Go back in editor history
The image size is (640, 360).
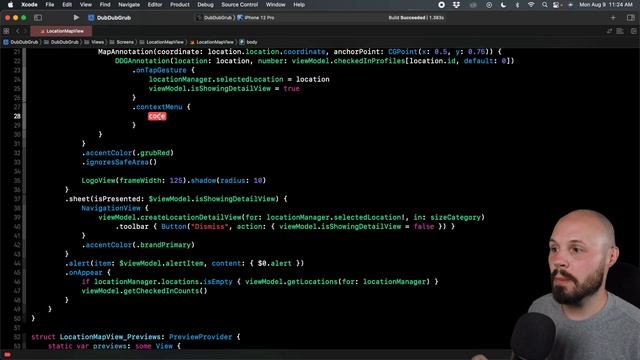point(18,31)
